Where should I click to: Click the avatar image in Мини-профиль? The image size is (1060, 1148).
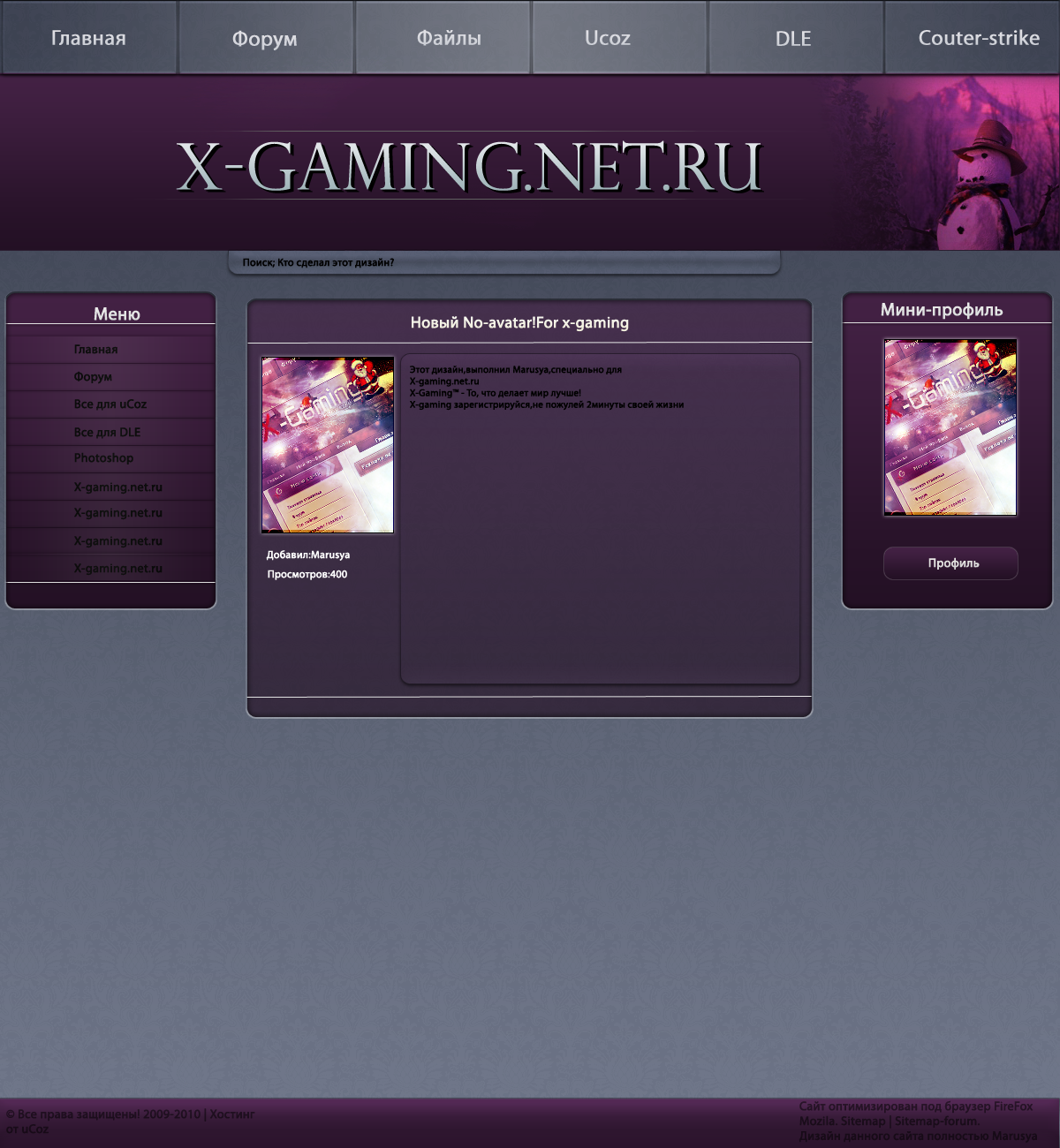coord(950,427)
